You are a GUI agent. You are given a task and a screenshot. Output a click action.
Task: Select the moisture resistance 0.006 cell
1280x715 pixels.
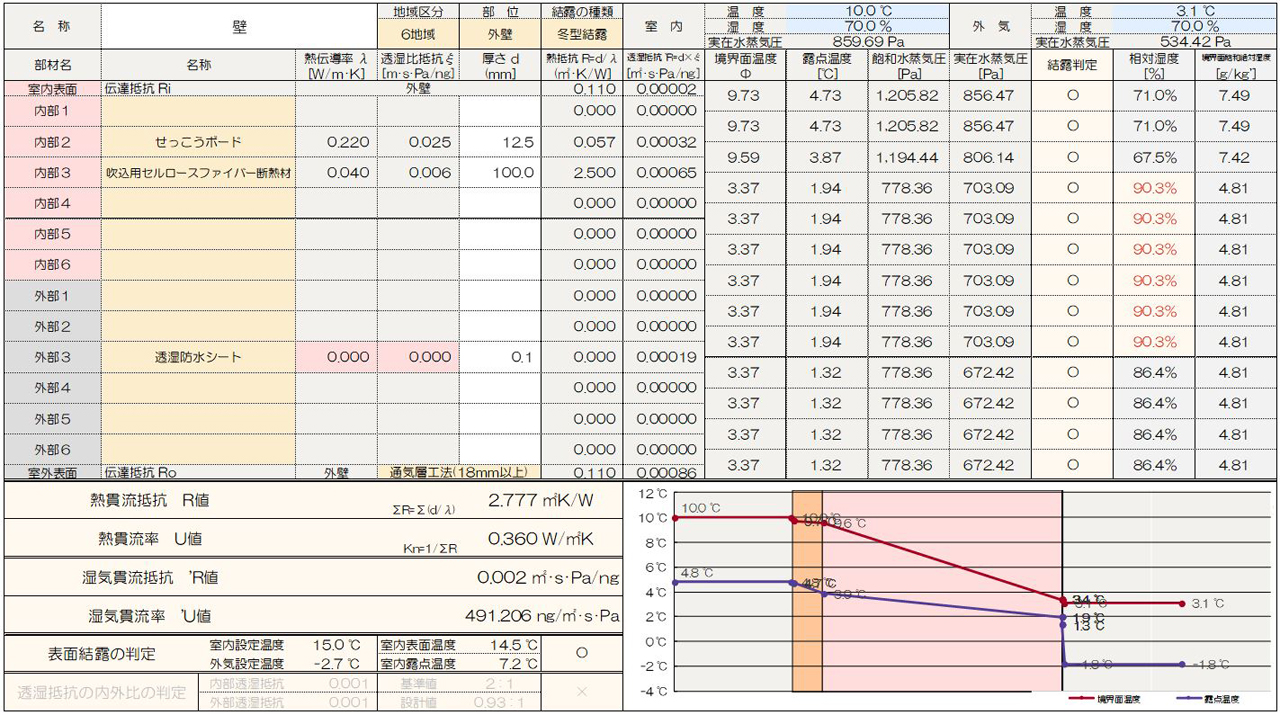[x=418, y=173]
